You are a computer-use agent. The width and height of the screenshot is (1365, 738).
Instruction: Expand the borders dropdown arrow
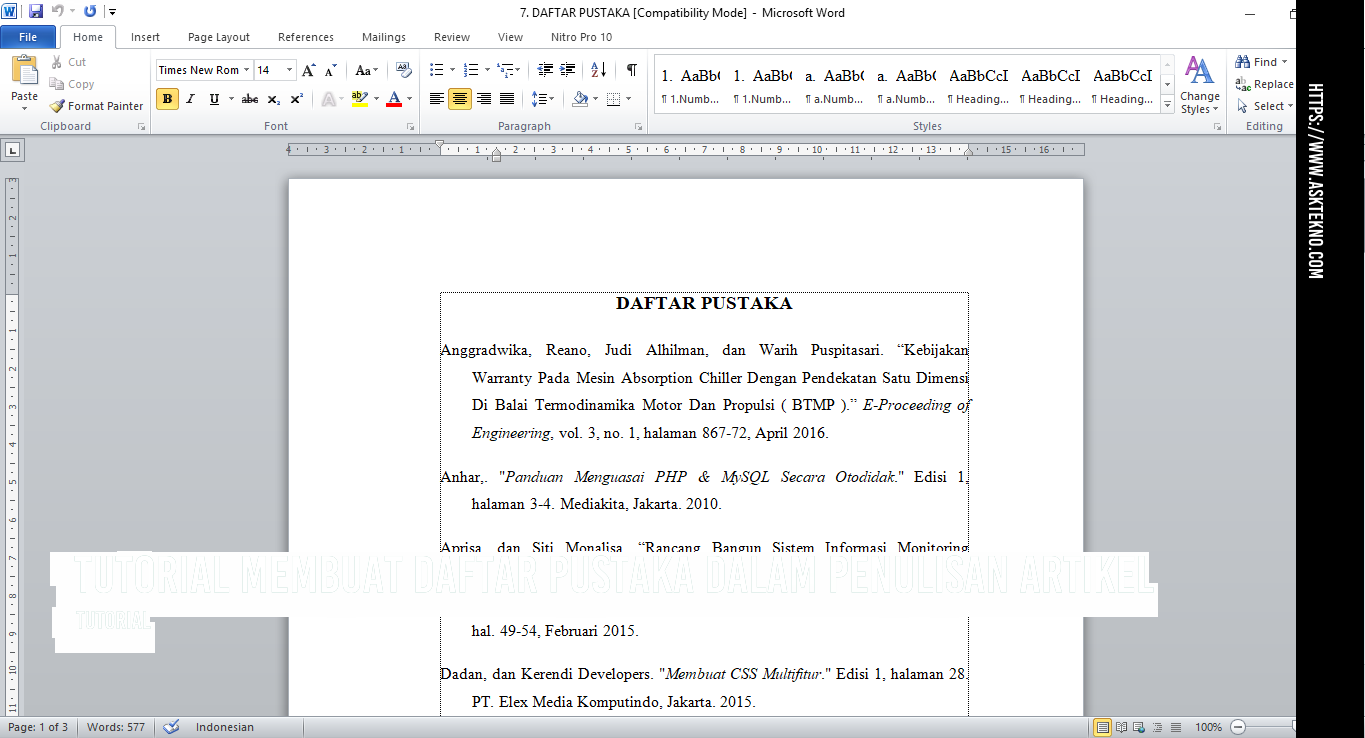coord(629,99)
